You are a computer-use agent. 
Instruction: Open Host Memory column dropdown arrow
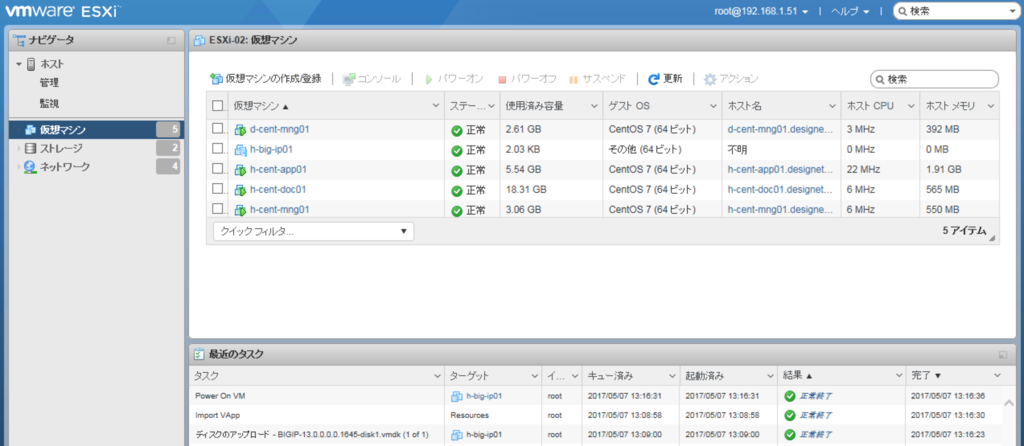tap(991, 106)
